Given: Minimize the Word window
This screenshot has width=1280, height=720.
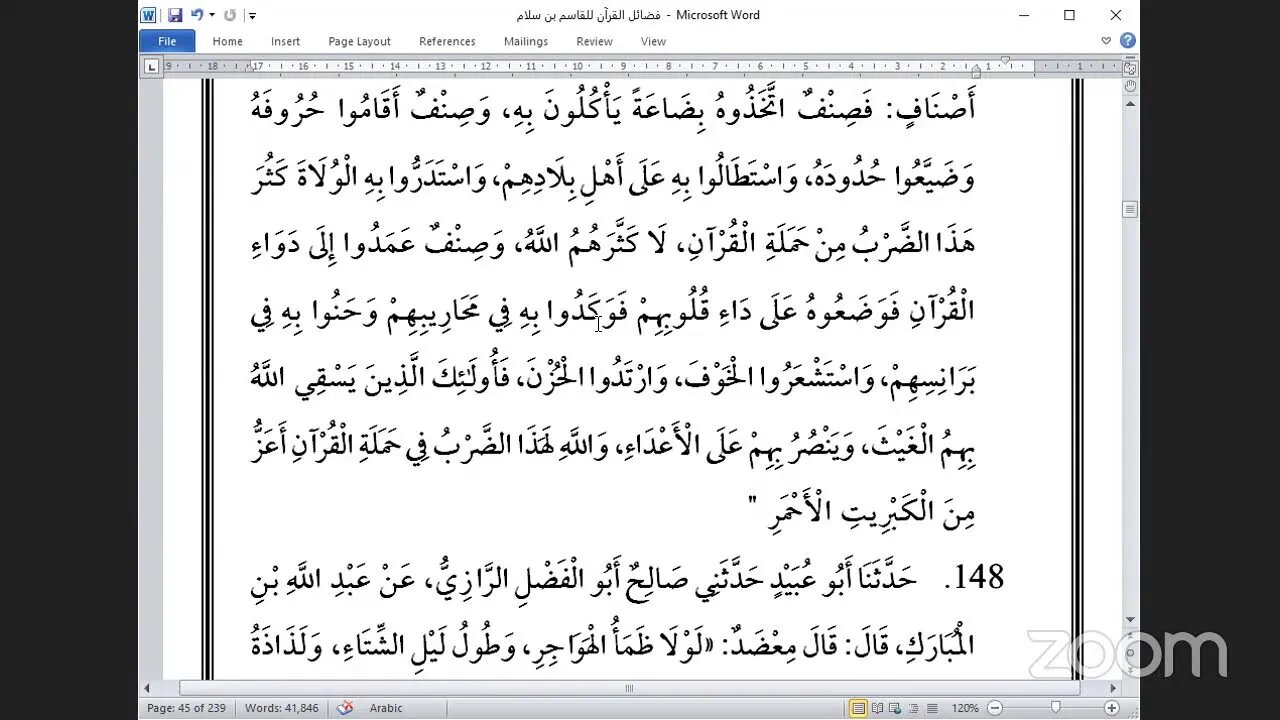Looking at the screenshot, I should (1024, 15).
